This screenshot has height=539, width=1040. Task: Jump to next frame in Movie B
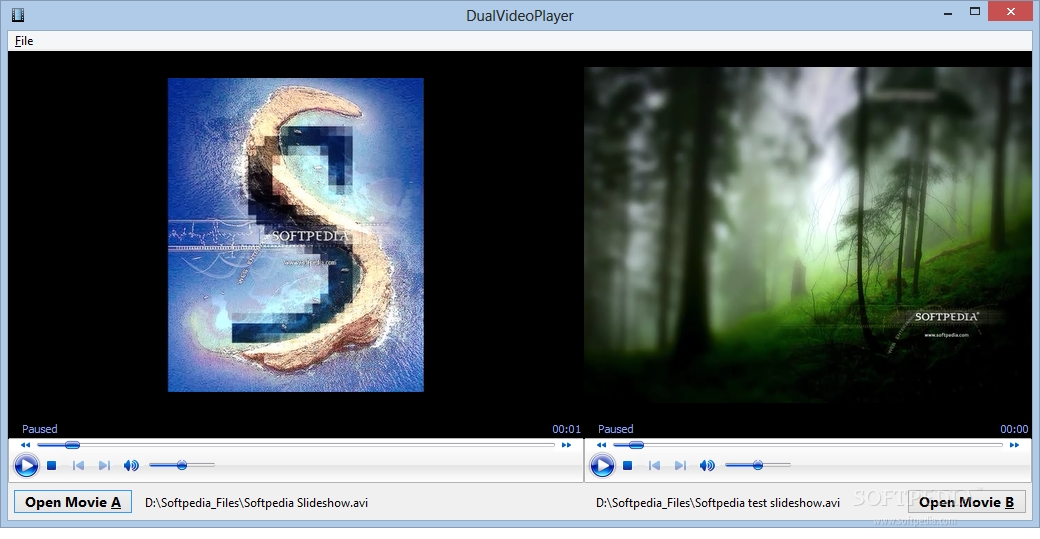680,465
